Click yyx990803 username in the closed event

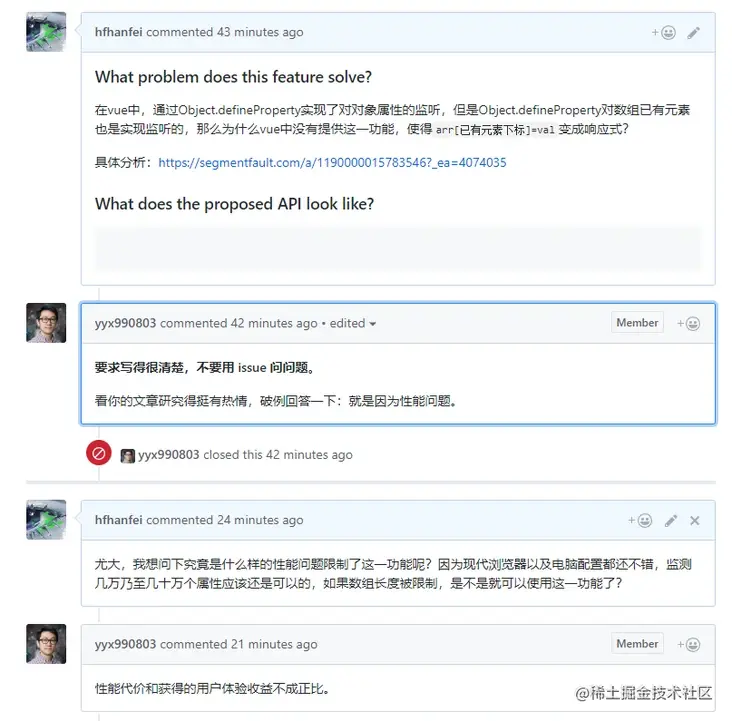(169, 455)
